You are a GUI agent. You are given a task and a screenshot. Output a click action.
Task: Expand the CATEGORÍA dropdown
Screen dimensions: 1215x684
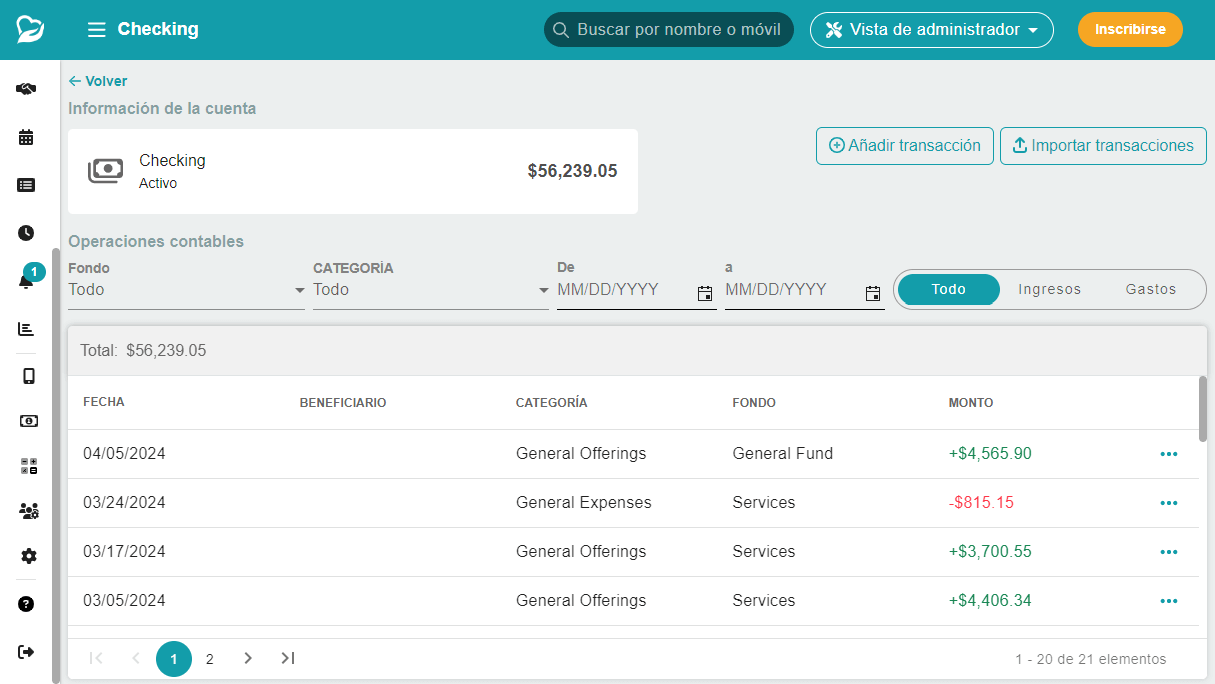click(431, 290)
